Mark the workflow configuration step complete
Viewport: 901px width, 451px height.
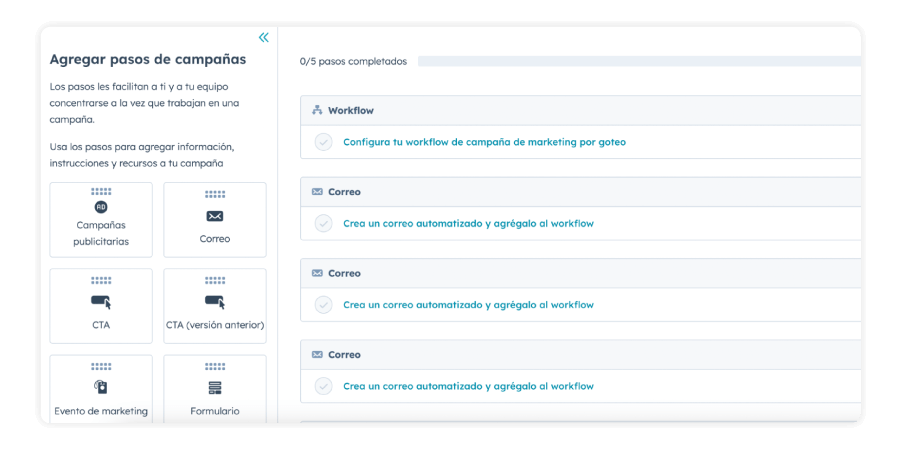323,142
